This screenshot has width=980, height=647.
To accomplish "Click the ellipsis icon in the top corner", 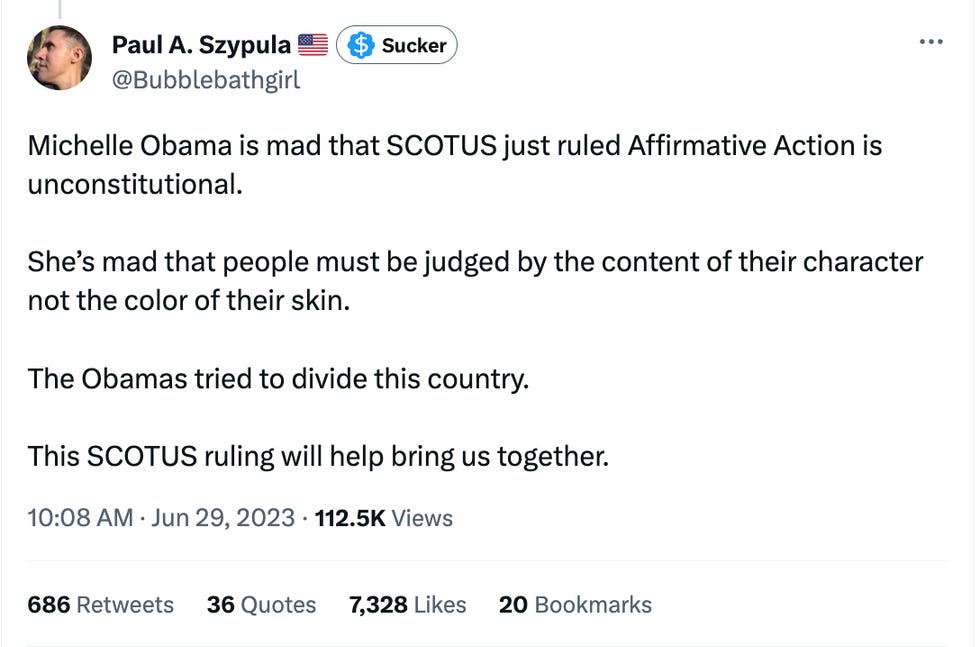I will point(931,41).
